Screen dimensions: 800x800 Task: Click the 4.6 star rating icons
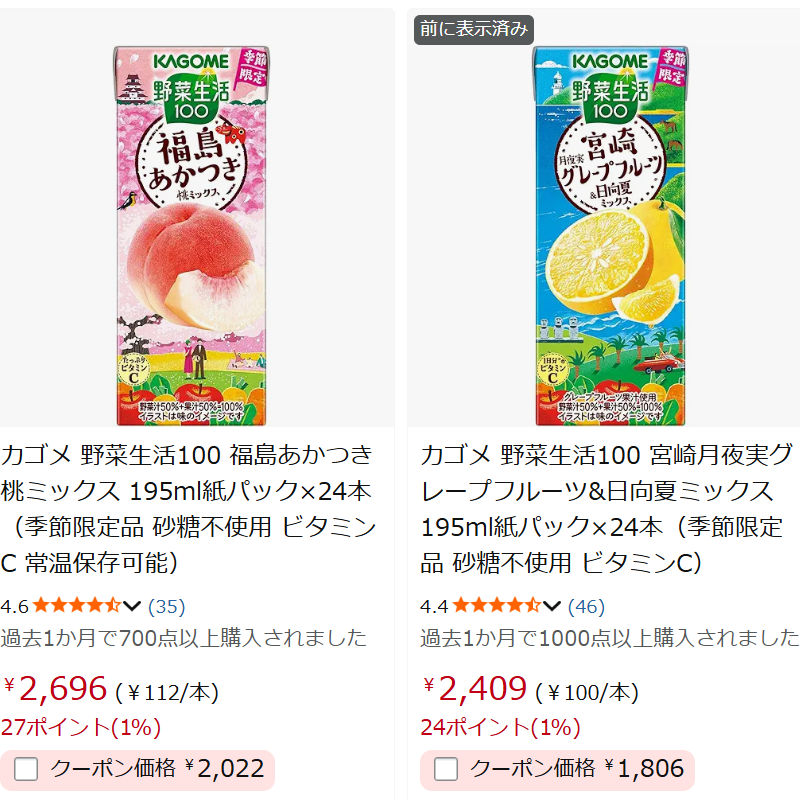[77, 606]
